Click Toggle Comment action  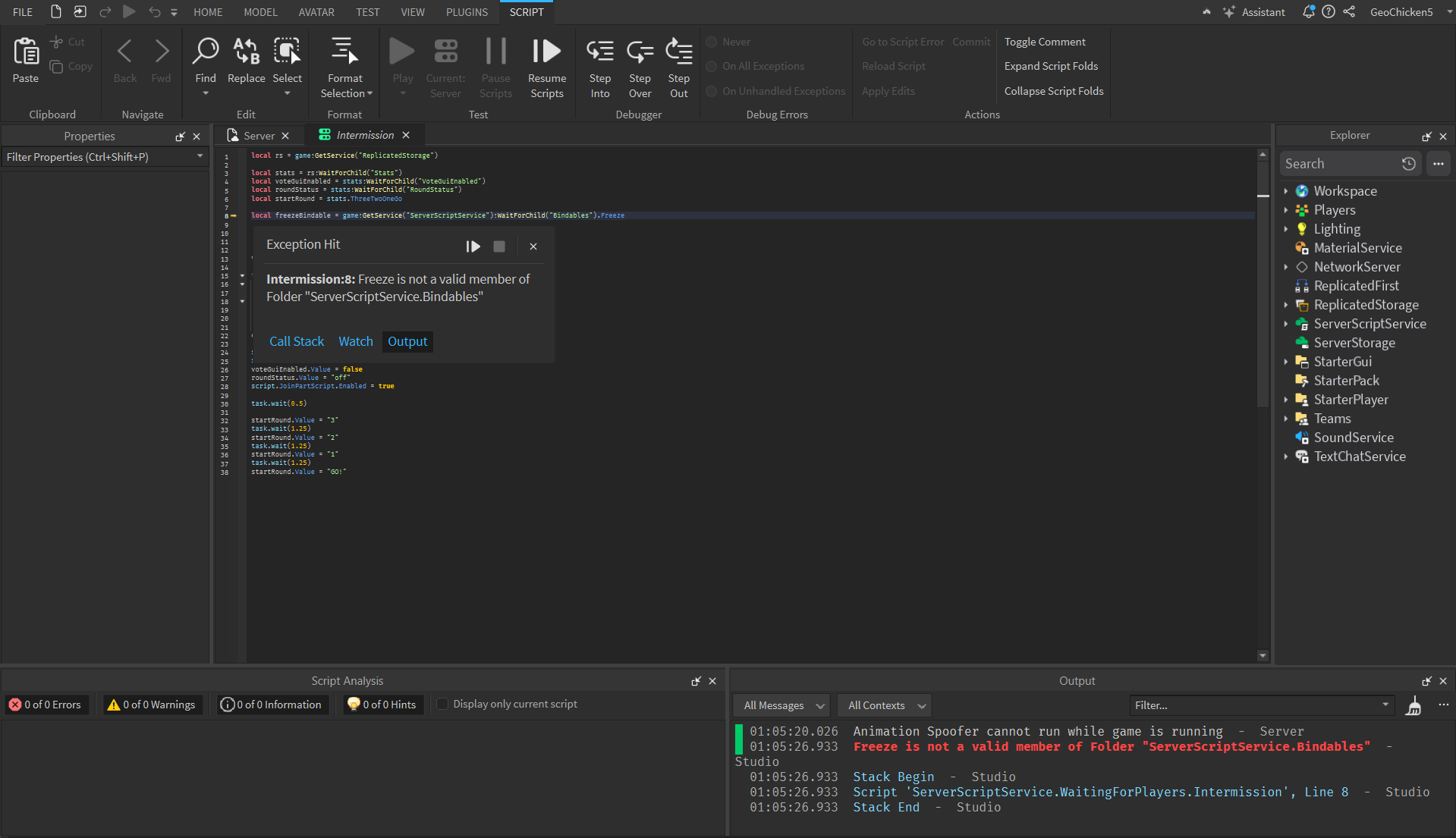click(1044, 42)
